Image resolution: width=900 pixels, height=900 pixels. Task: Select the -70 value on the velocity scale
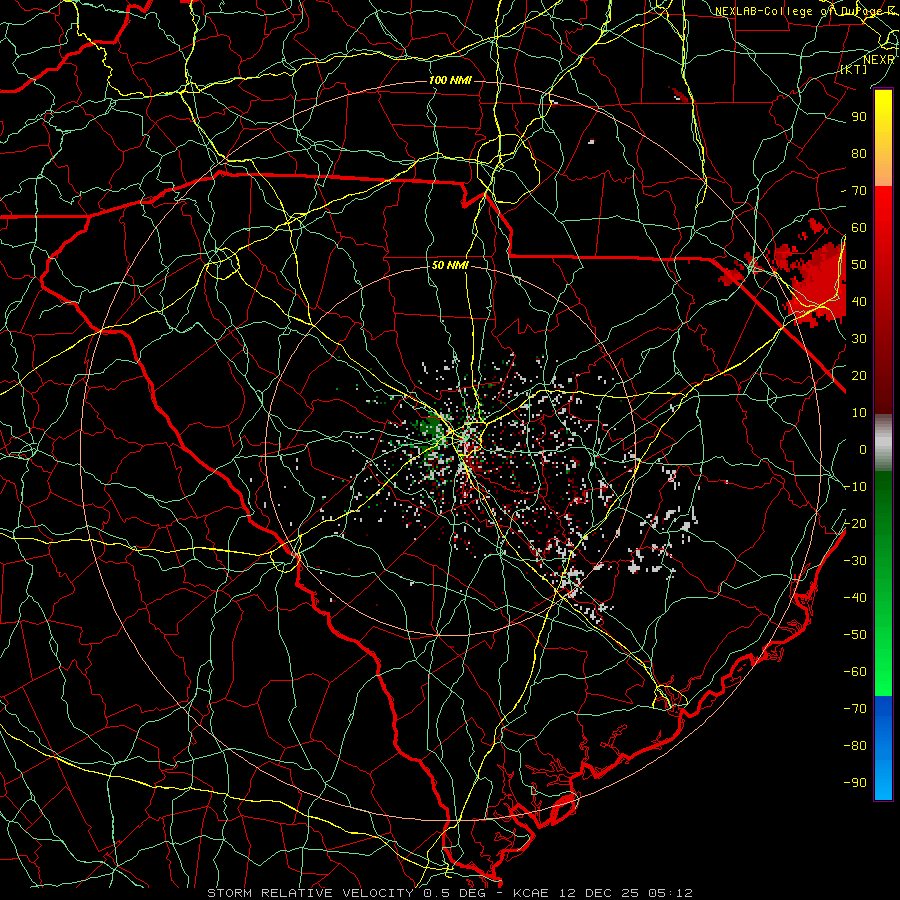click(855, 709)
